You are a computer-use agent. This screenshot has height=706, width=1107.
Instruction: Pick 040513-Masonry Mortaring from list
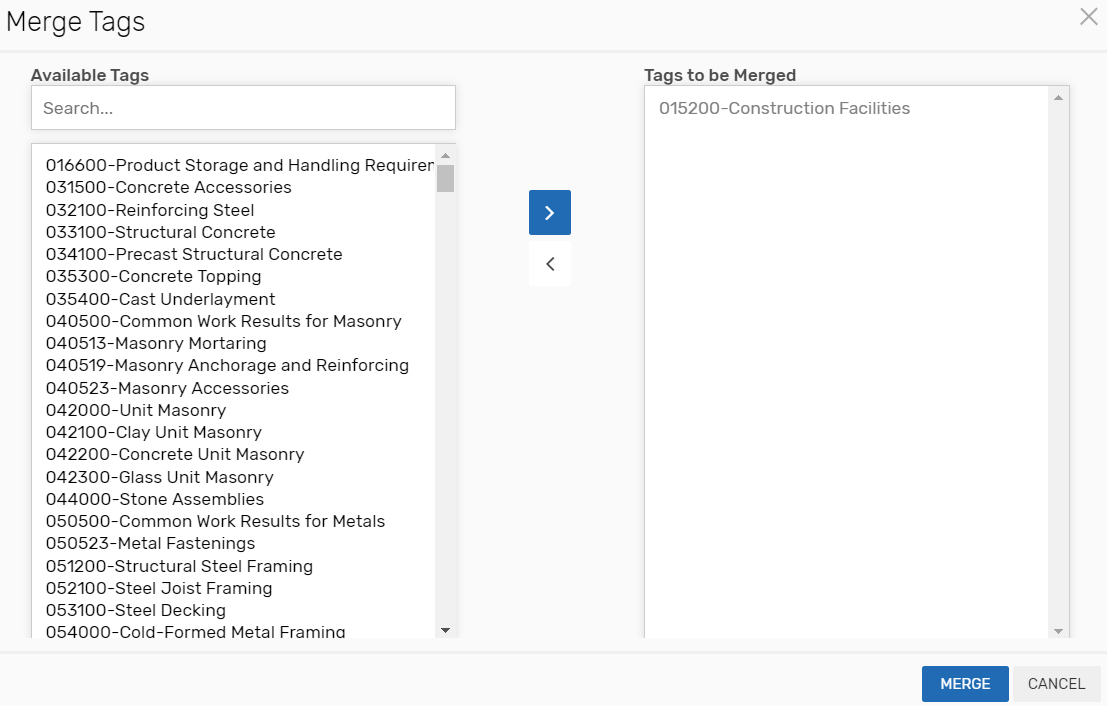click(x=156, y=343)
